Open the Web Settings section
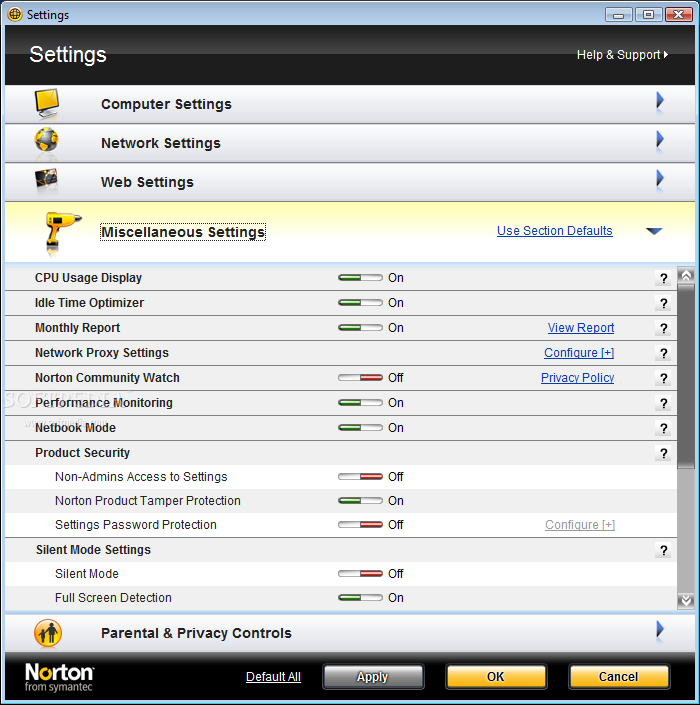Viewport: 700px width, 705px height. click(x=350, y=182)
